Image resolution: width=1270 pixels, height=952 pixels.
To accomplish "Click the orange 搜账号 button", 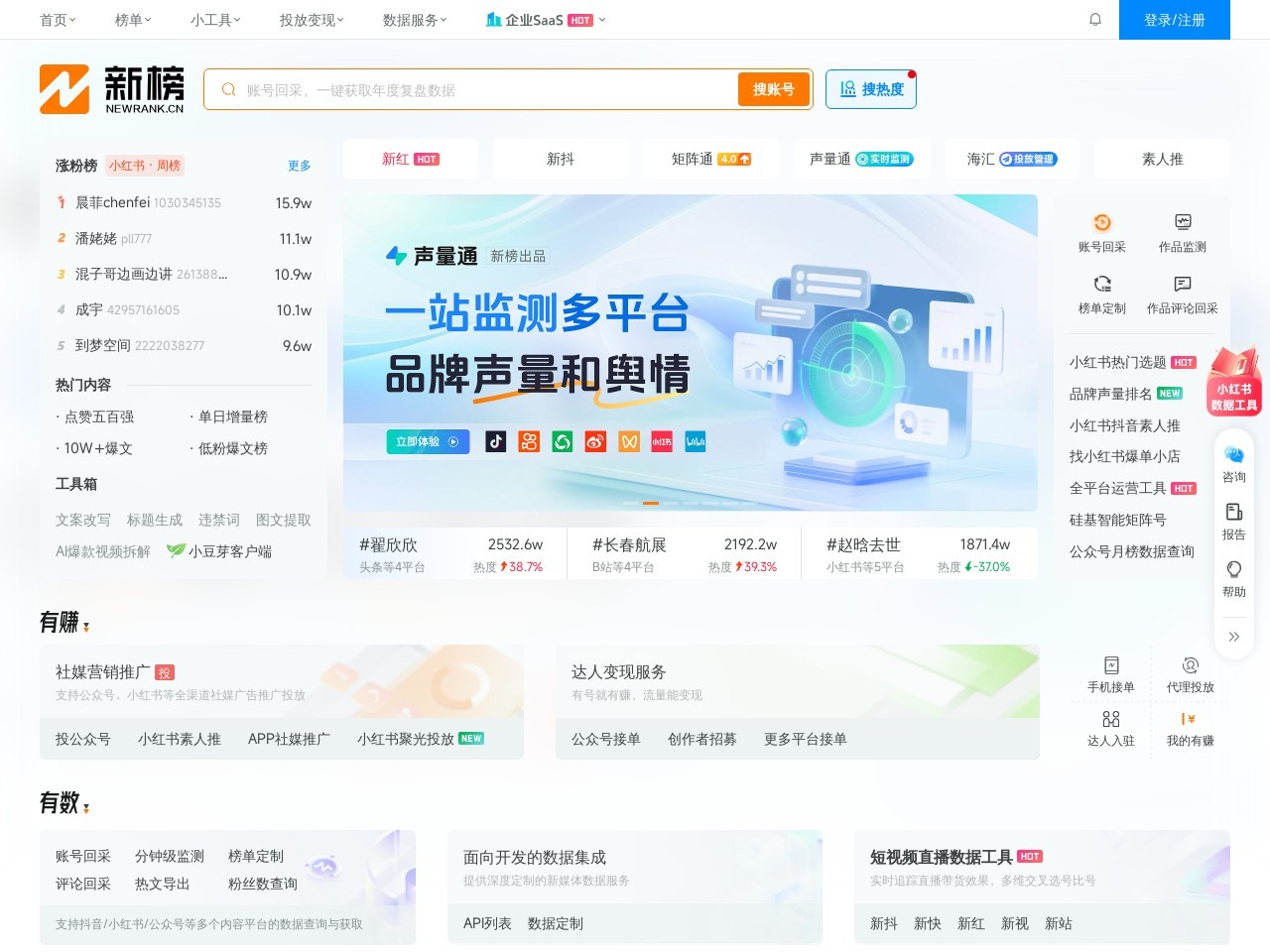I will [x=773, y=89].
